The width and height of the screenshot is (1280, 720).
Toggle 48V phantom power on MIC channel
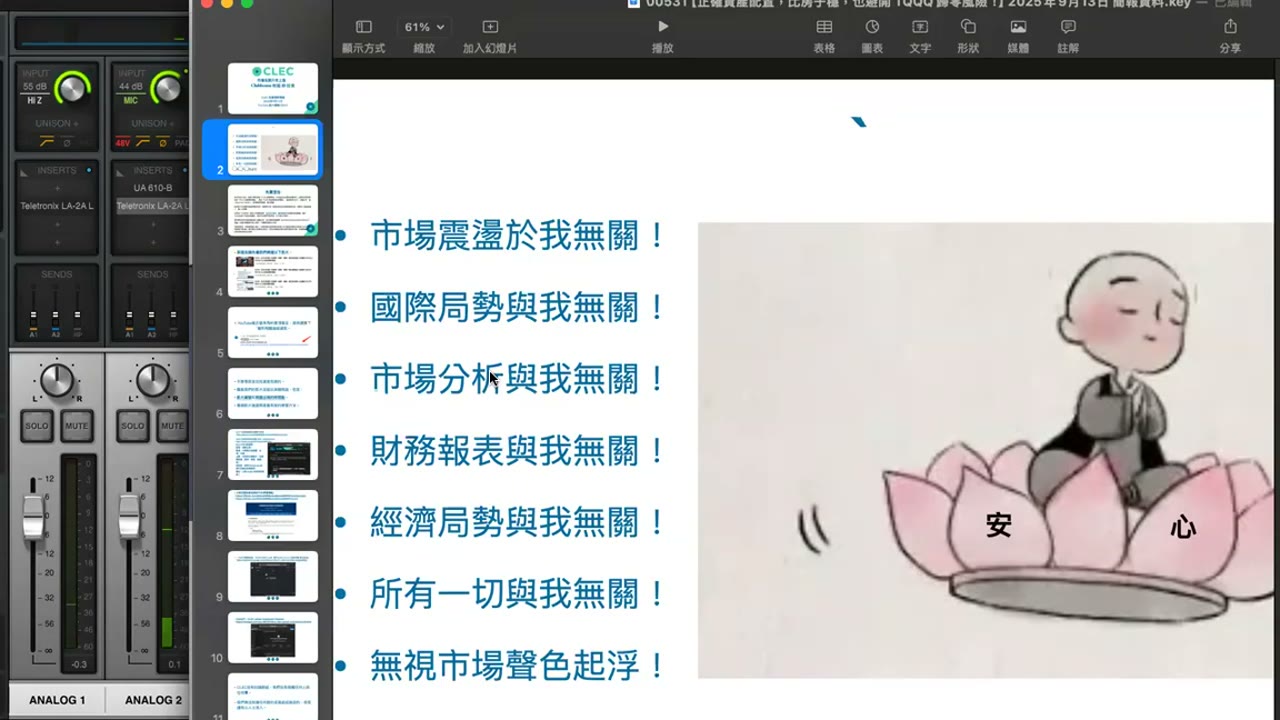[x=123, y=143]
